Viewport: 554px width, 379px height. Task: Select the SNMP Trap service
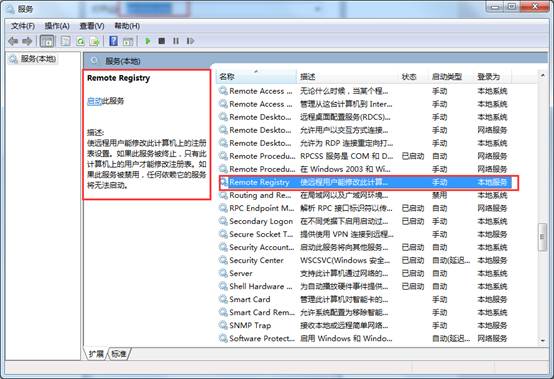coord(250,325)
